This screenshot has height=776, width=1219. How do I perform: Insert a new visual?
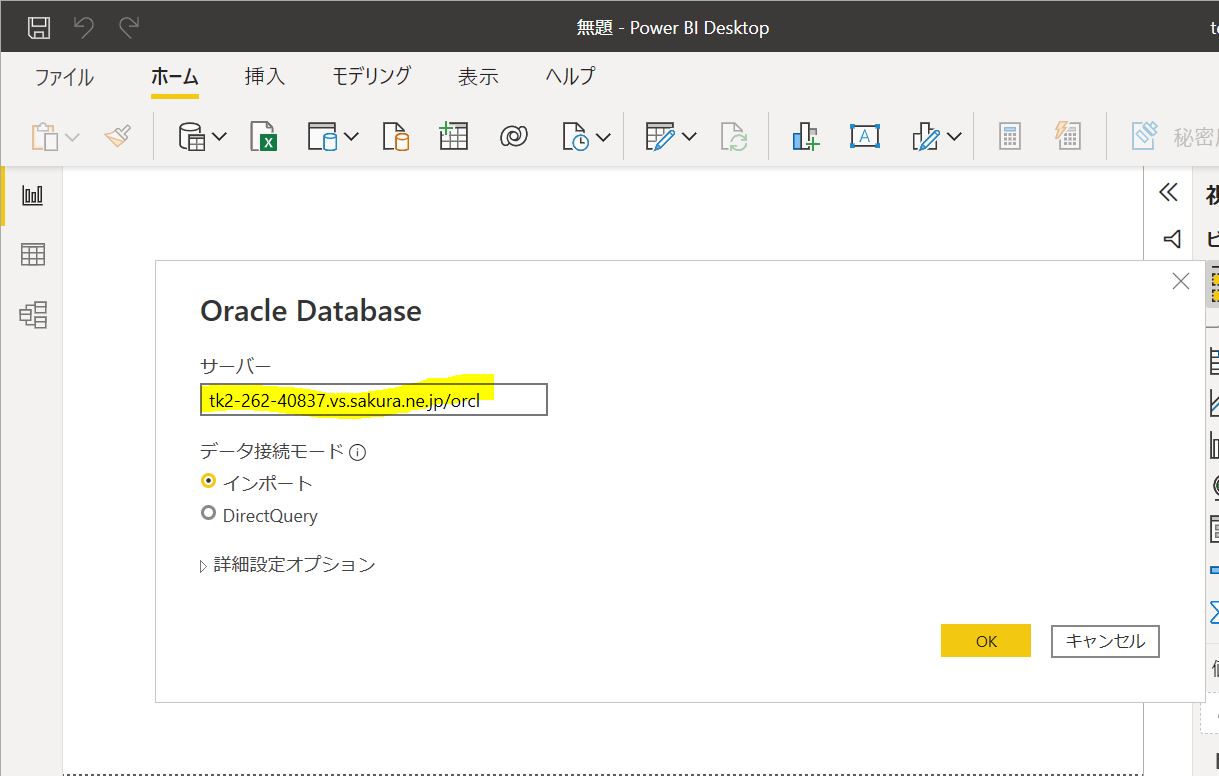click(805, 137)
